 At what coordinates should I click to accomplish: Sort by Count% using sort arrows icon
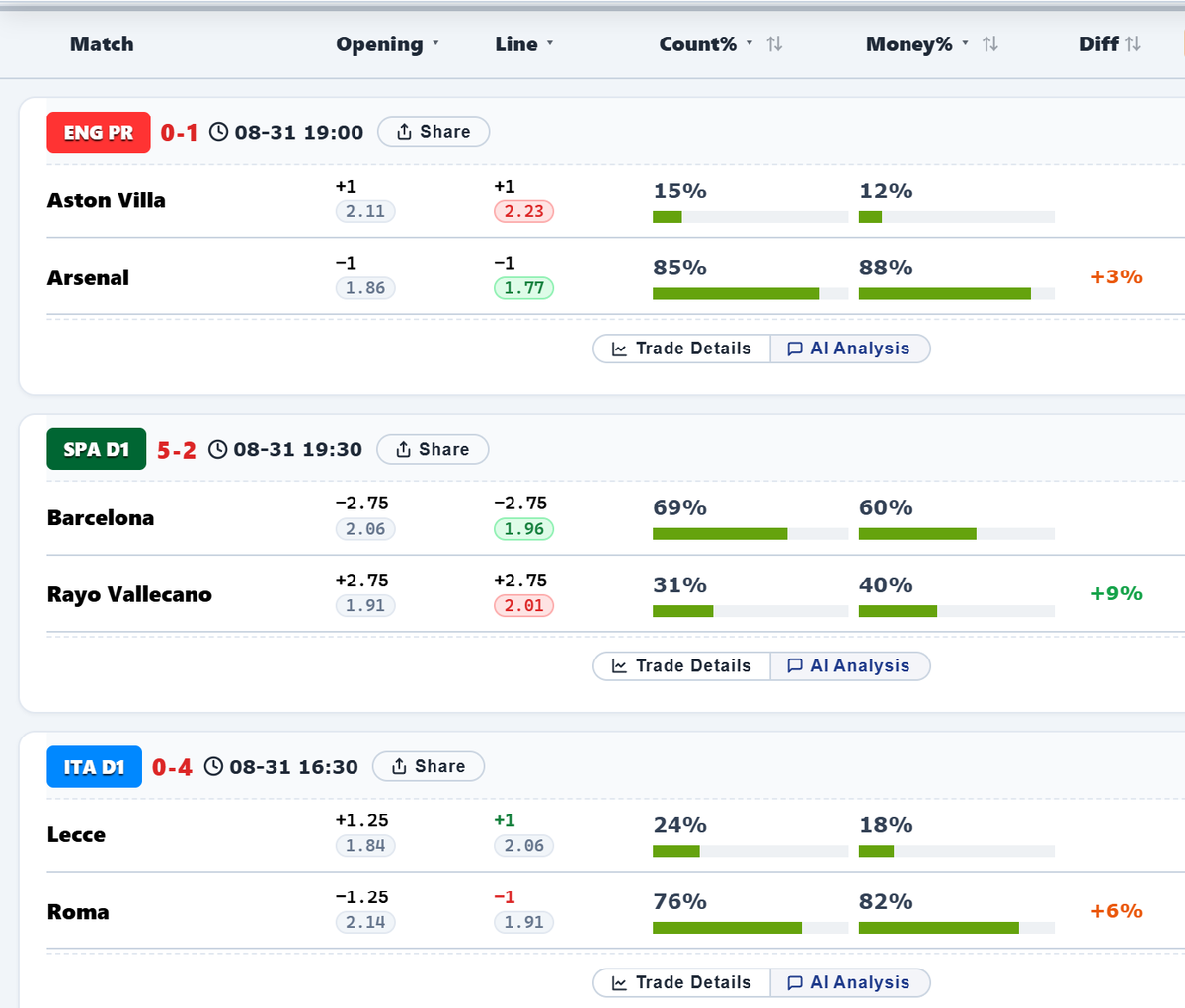point(775,44)
